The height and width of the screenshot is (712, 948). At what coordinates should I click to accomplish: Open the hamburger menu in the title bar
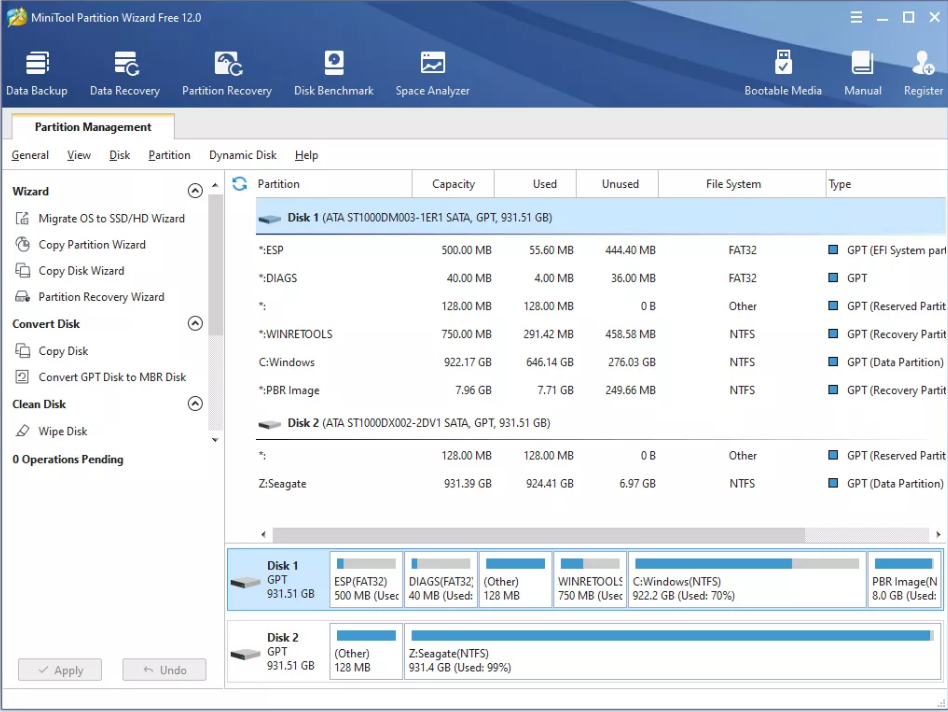(x=856, y=17)
